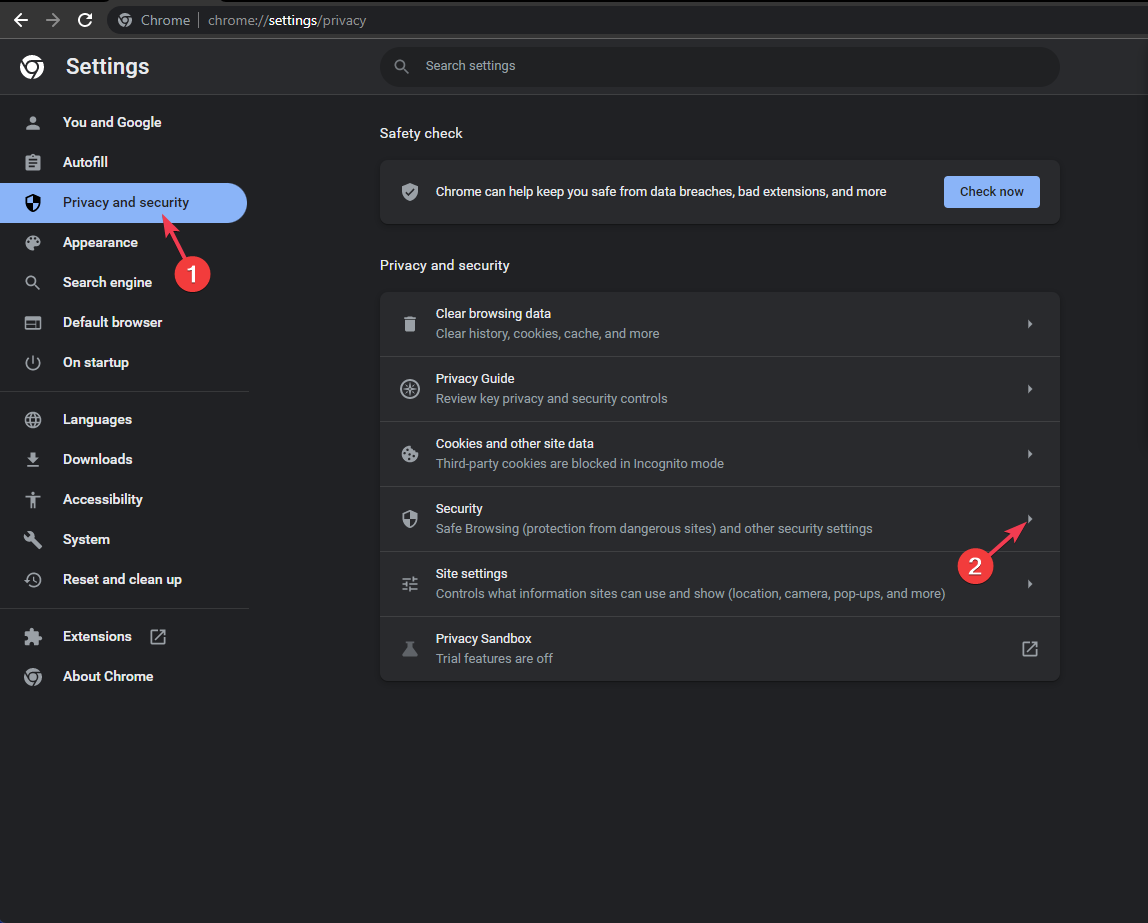This screenshot has height=923, width=1148.
Task: Click the Site settings sliders icon
Action: (409, 584)
